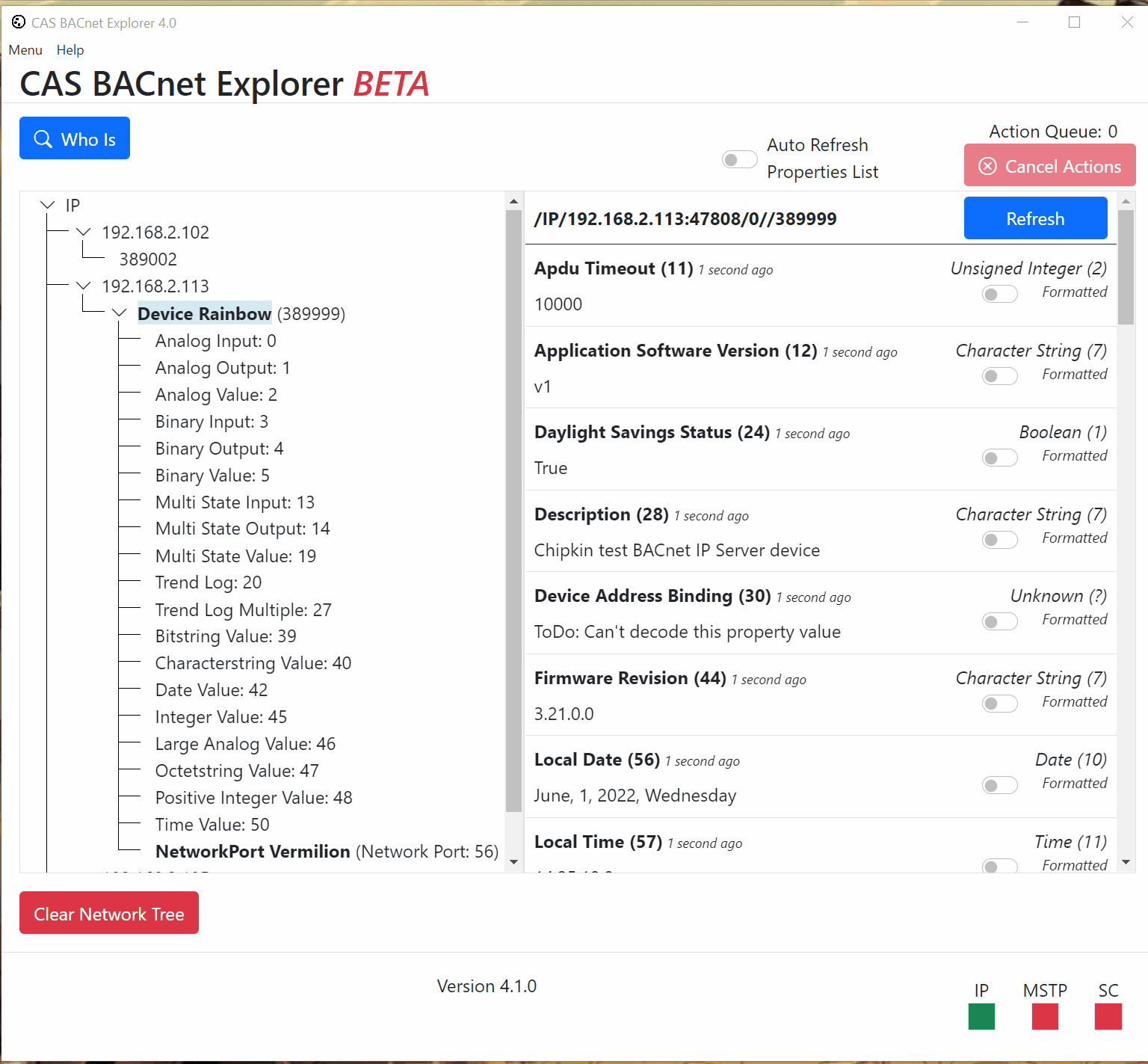1148x1064 pixels.
Task: Click tree panel scrollbar down arrow
Action: (513, 862)
